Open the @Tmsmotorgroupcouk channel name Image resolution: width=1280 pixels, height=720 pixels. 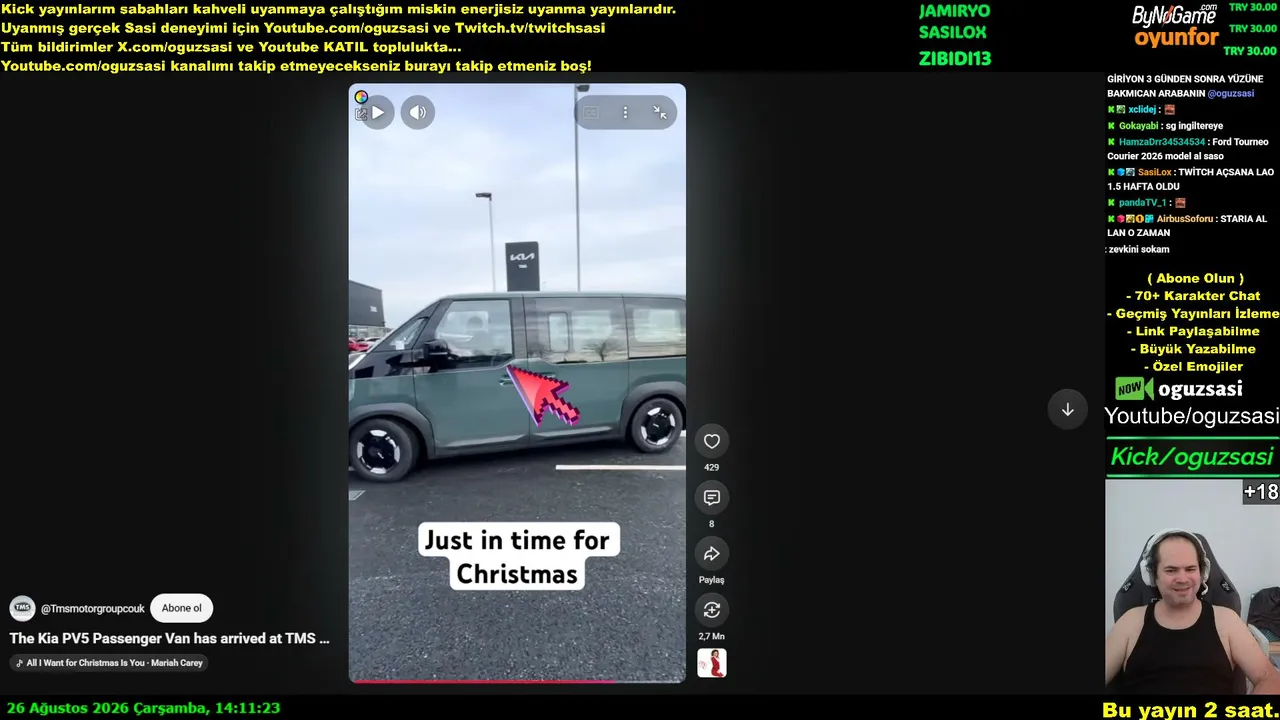click(93, 608)
